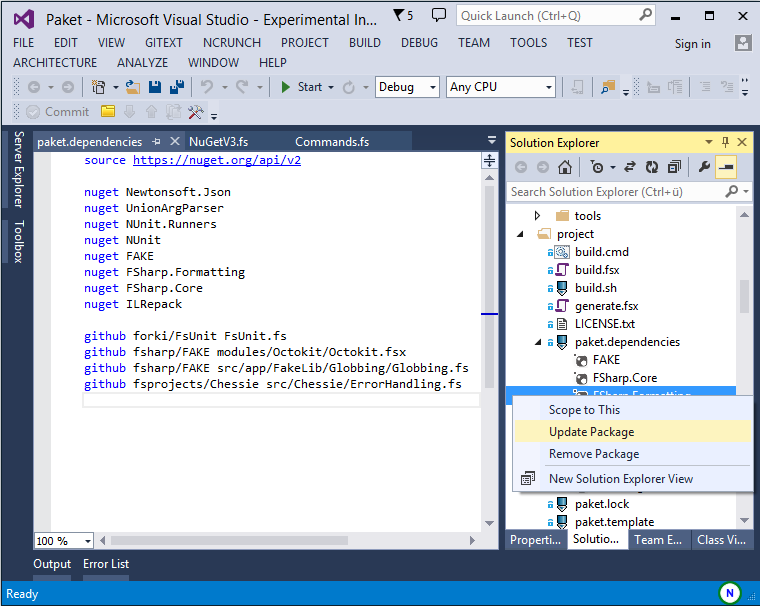
Task: Open the Team Explorer tab
Action: pos(658,540)
